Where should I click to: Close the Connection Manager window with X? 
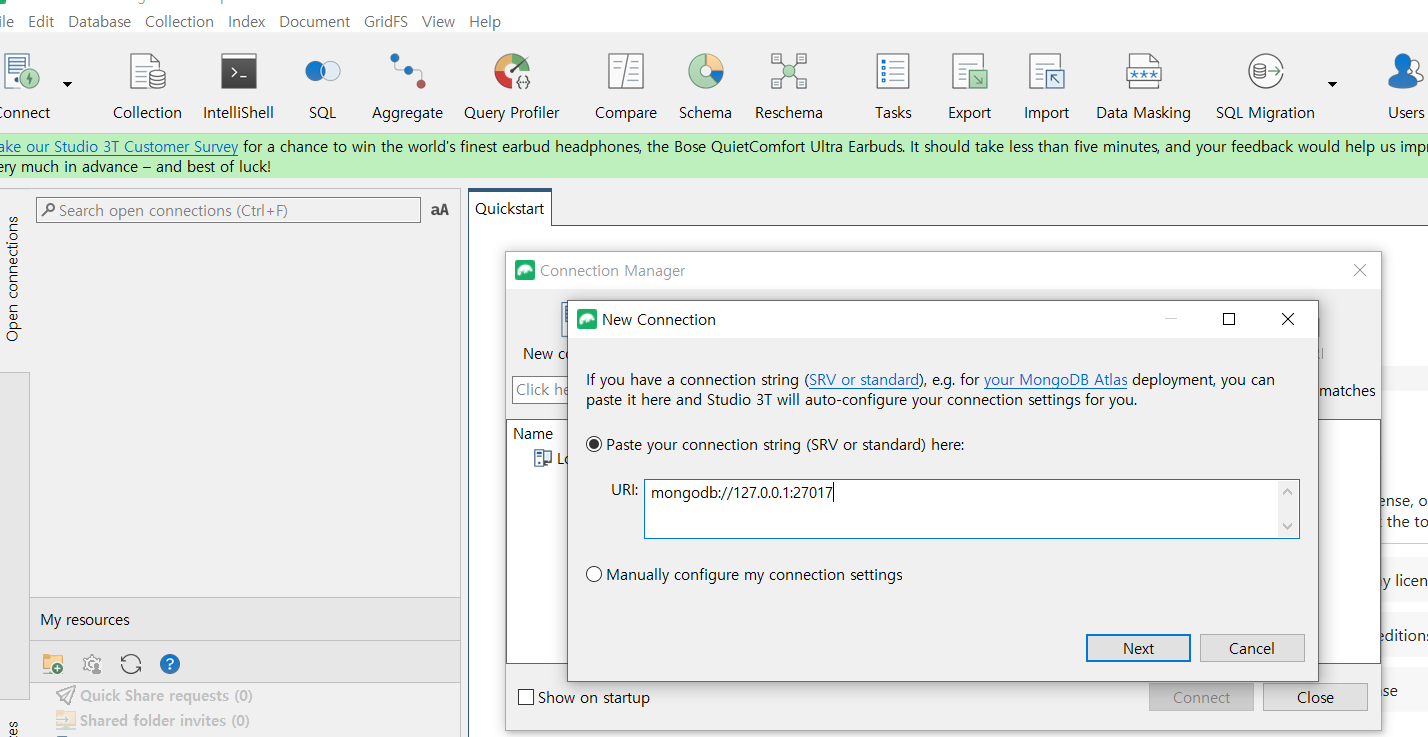point(1359,270)
